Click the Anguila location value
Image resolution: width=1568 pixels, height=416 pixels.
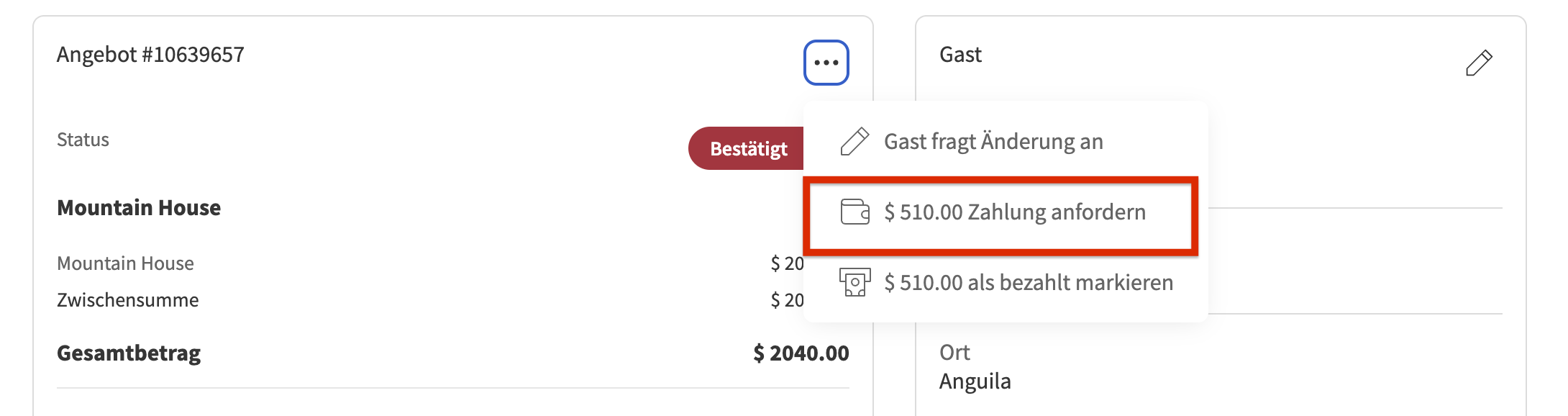975,381
